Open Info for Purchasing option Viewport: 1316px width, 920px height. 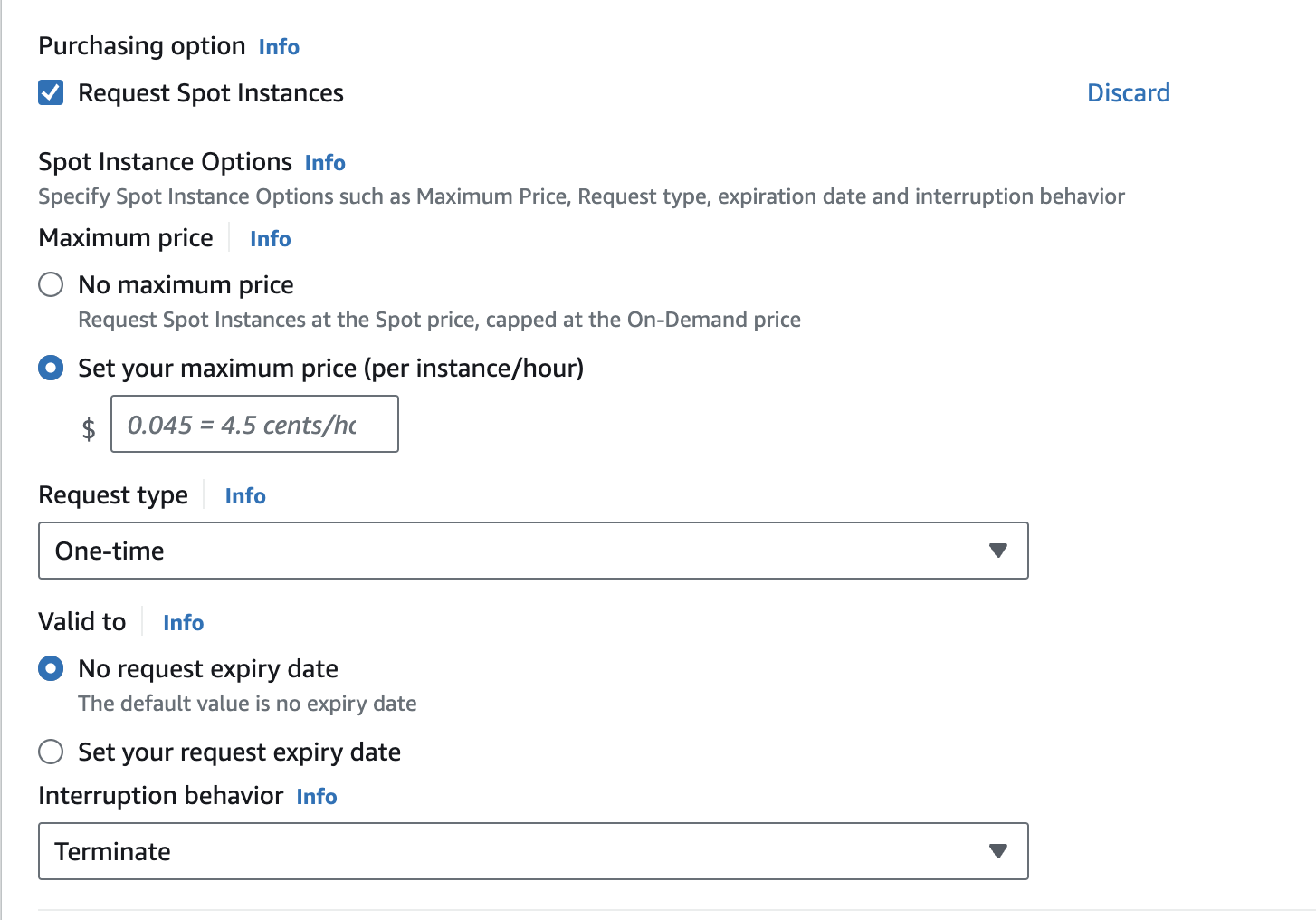click(279, 47)
